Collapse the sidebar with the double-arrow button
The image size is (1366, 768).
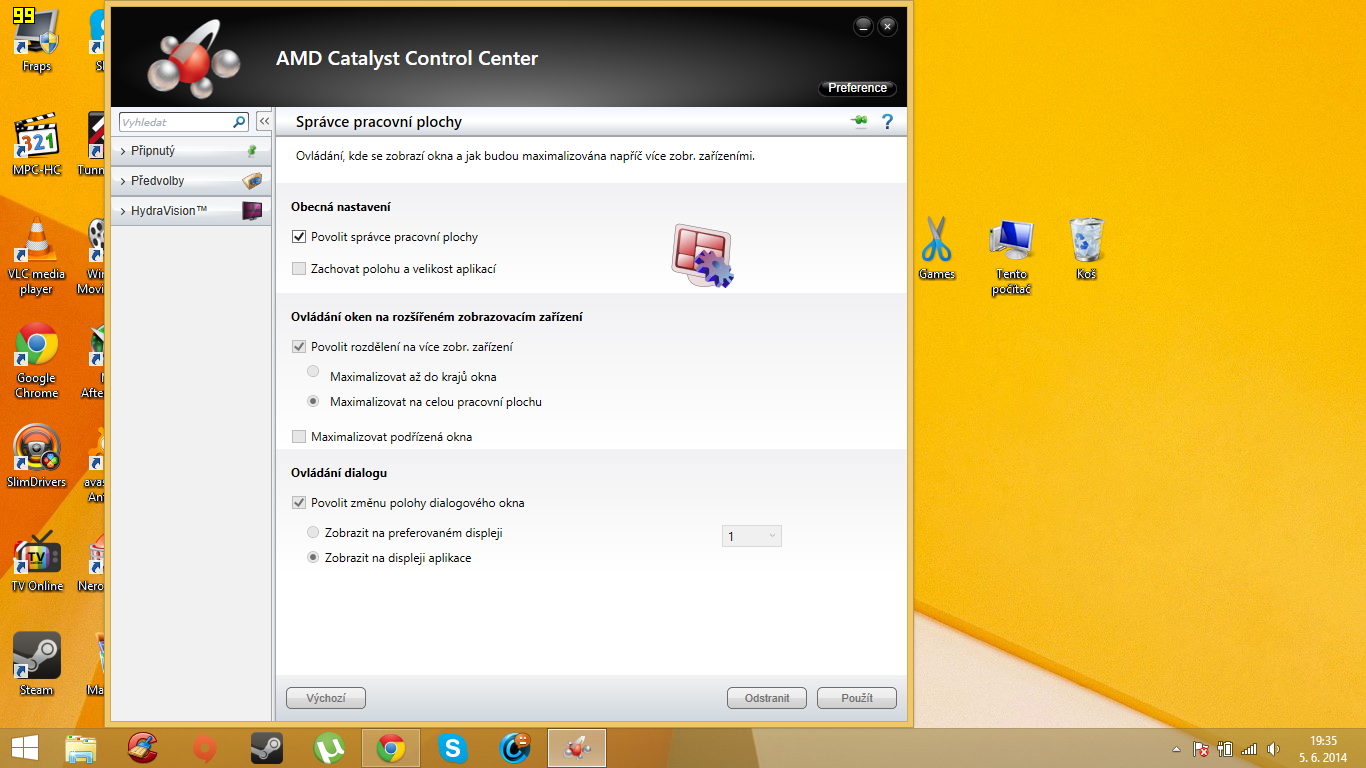point(264,121)
